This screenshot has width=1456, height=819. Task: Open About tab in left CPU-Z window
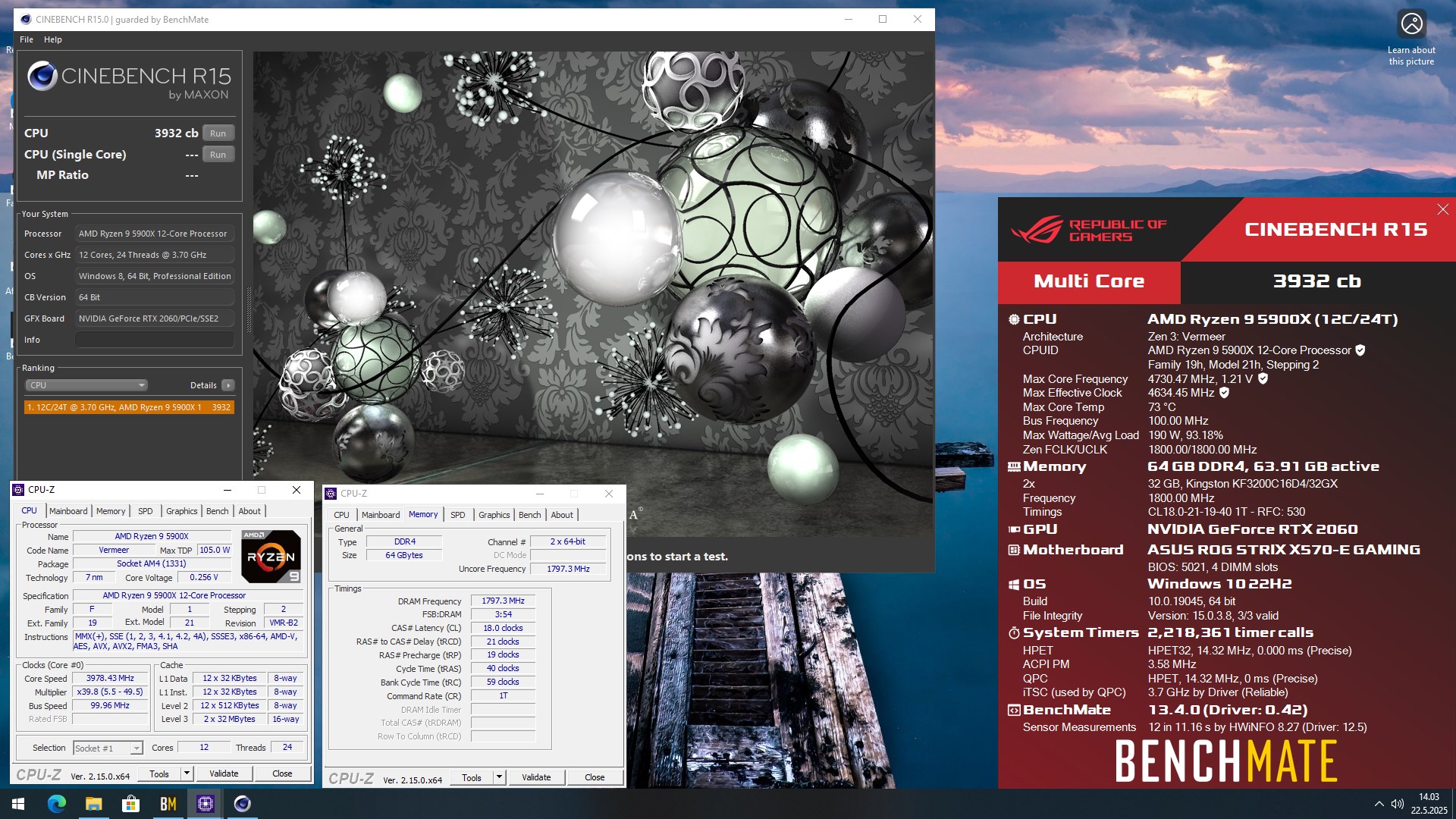click(249, 511)
